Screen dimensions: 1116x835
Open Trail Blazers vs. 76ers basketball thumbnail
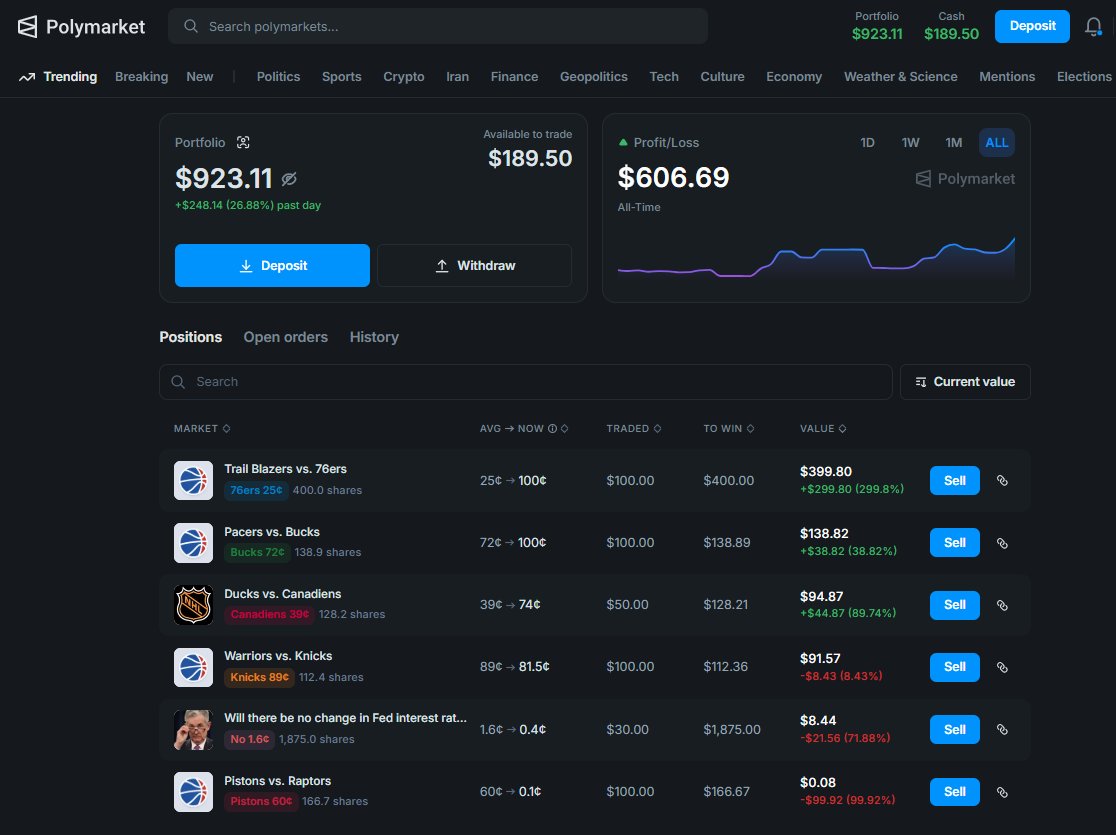click(x=194, y=480)
